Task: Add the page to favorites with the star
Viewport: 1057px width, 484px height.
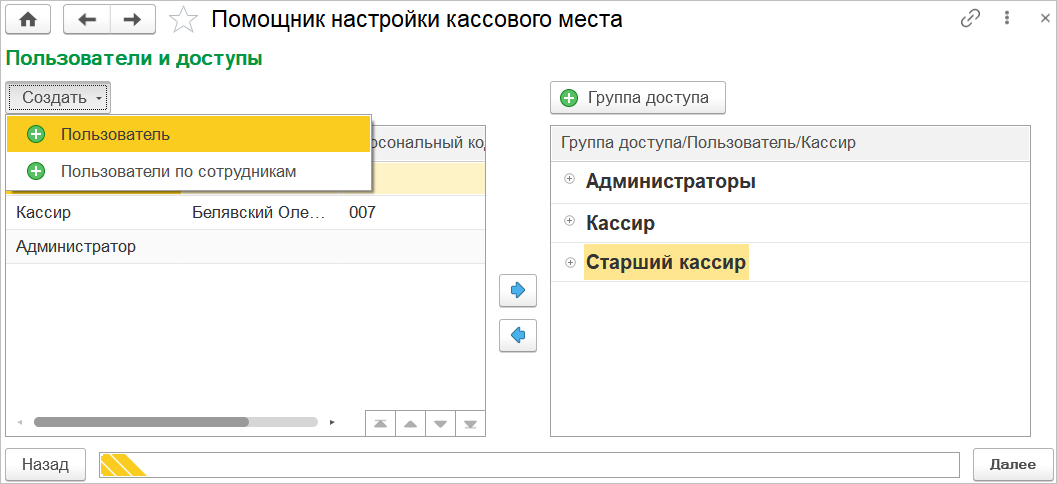Action: 182,19
